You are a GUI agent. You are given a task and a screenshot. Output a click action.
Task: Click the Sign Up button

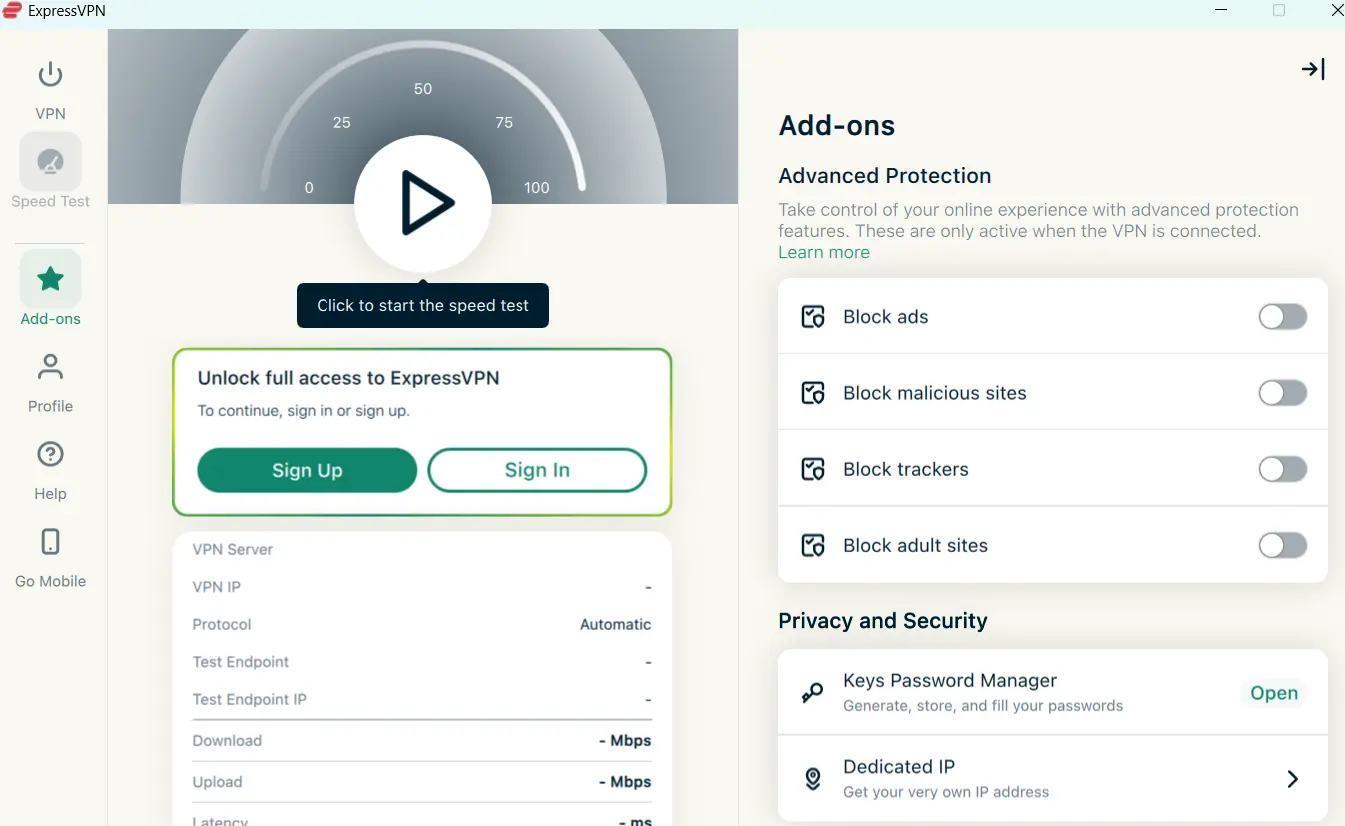(307, 470)
